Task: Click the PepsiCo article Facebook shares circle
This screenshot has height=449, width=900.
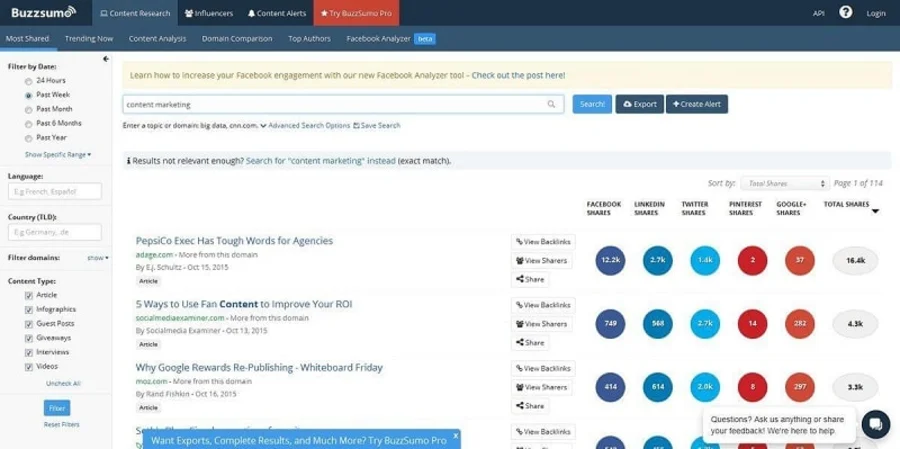Action: click(610, 260)
